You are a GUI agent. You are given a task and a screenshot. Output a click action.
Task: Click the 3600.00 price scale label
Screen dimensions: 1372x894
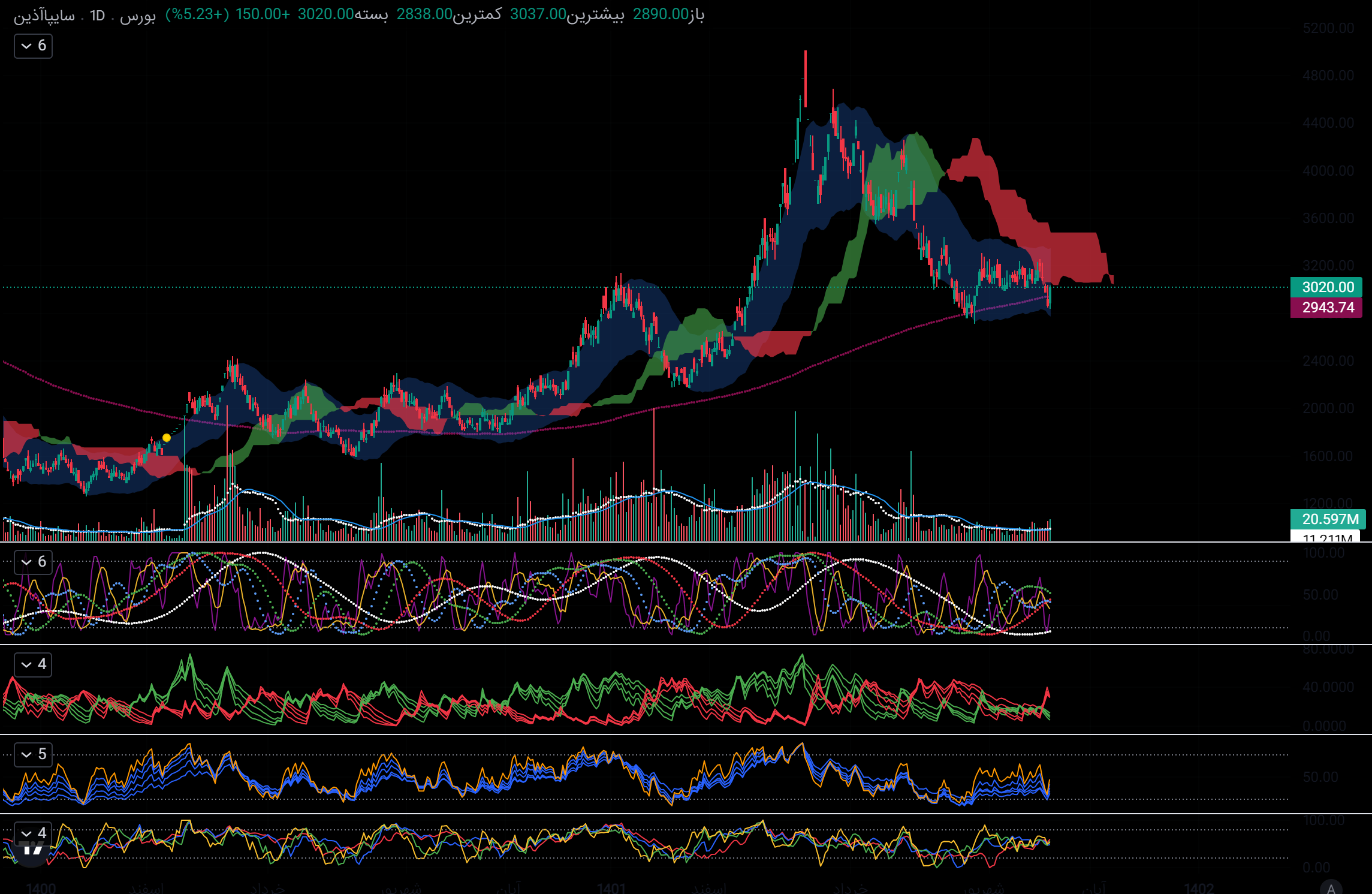click(1328, 218)
